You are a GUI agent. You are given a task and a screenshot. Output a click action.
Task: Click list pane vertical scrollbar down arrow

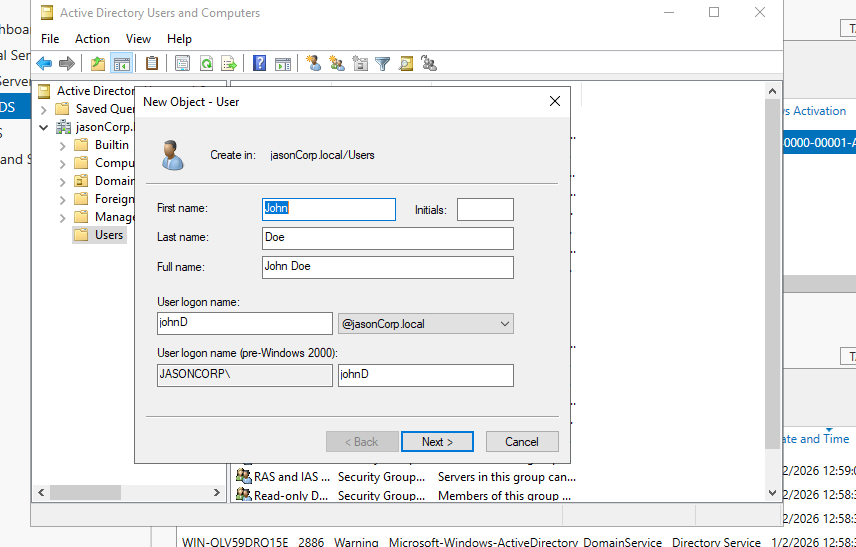pos(772,493)
